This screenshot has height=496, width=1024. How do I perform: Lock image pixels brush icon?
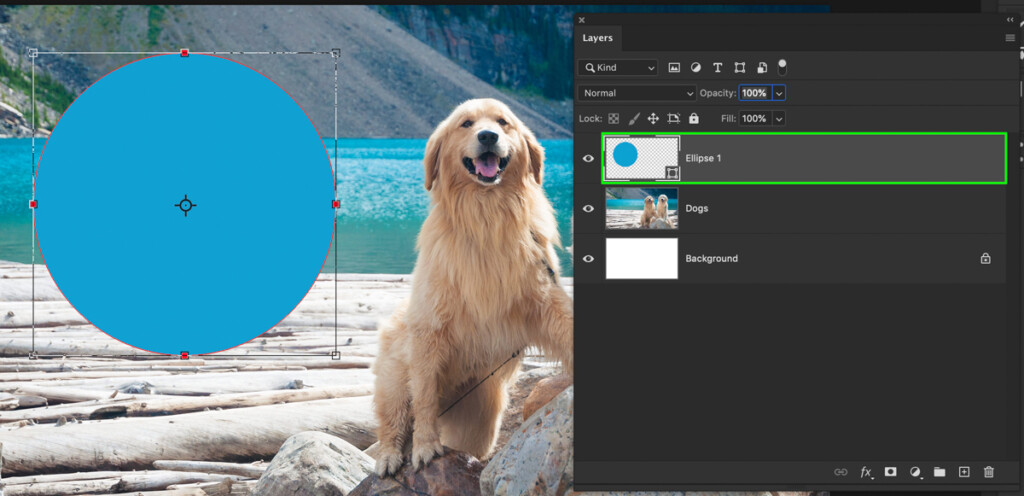(x=633, y=119)
